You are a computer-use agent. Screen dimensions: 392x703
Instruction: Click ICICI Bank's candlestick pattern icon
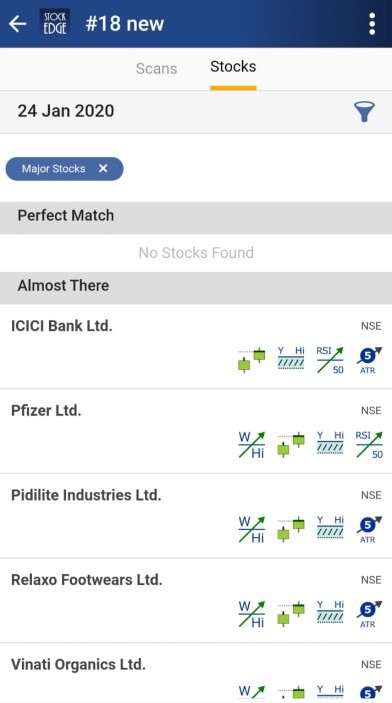[x=252, y=360]
